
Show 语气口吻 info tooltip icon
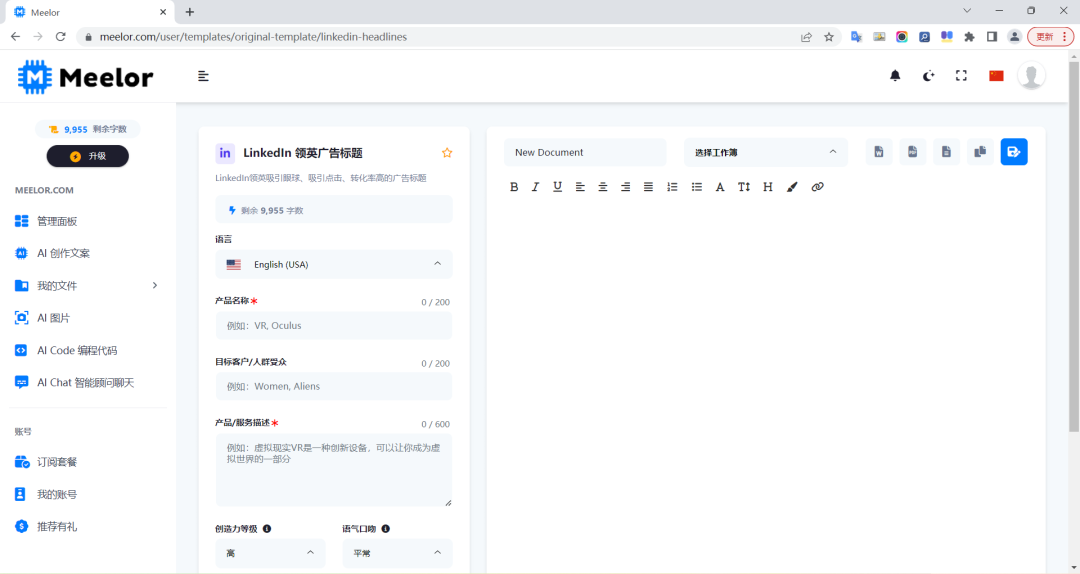[x=386, y=529]
